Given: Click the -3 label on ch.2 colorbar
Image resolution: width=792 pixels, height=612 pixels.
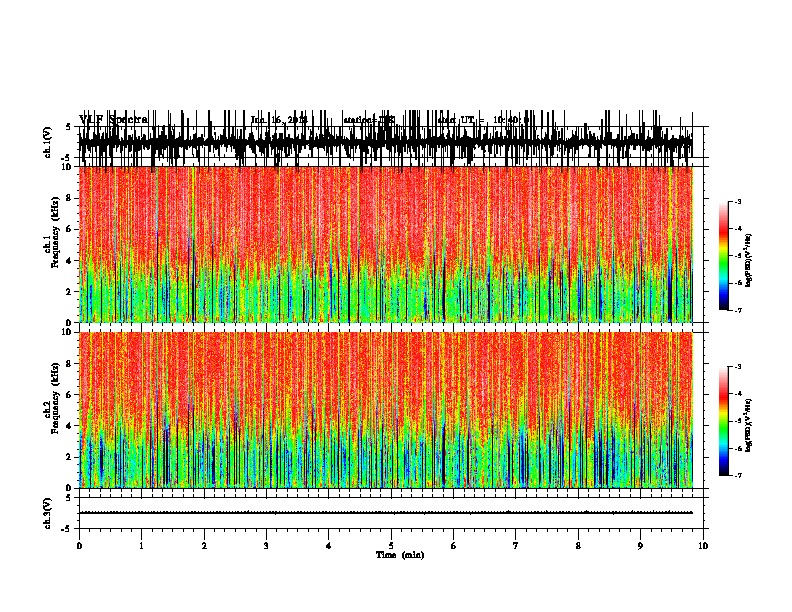Looking at the screenshot, I should point(738,367).
